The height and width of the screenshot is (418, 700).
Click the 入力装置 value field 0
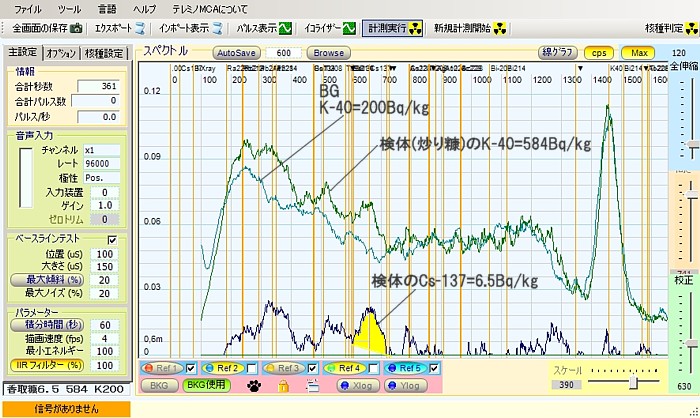[105, 192]
